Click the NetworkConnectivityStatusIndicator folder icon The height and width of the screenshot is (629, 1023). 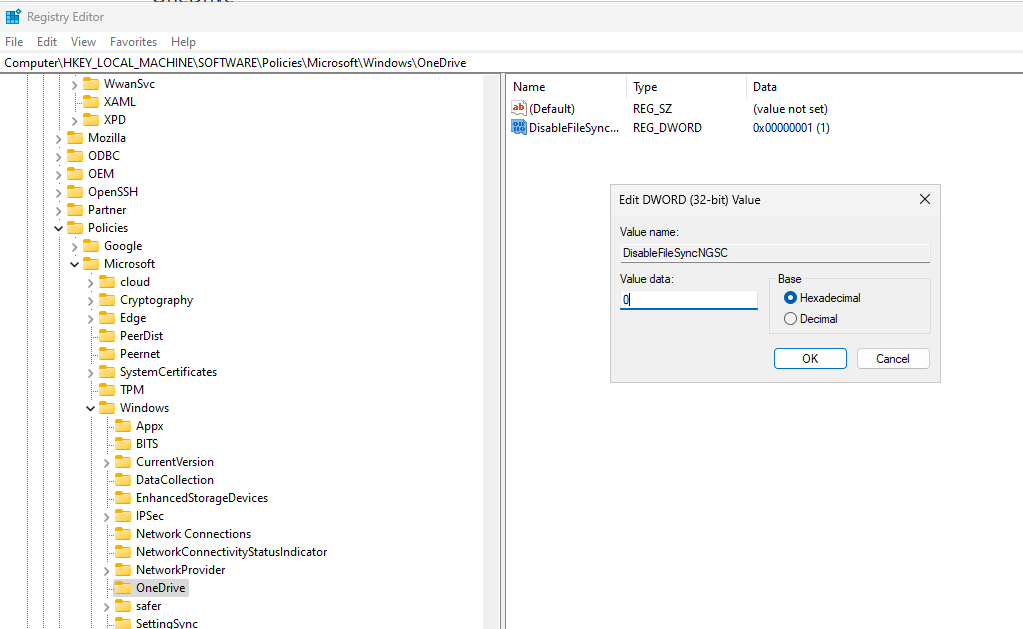pyautogui.click(x=123, y=552)
